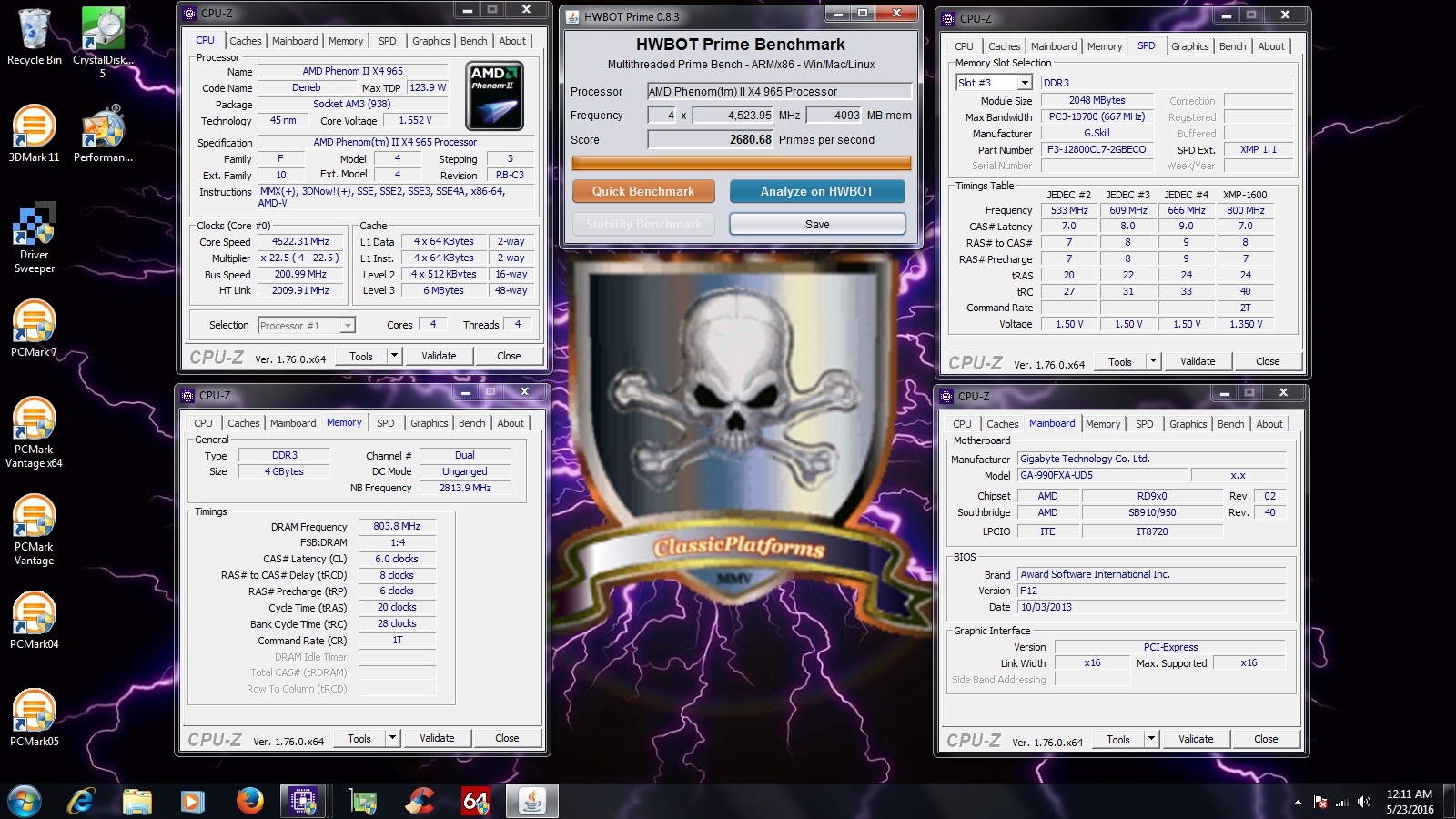Click the HWBOT Prime titlebar Java icon

(572, 16)
